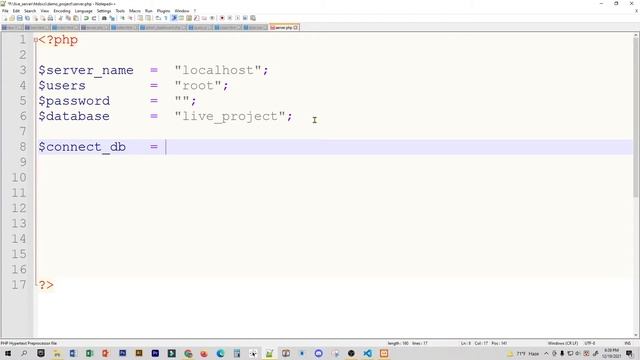
Task: Click the Stop Recording macro icon
Action: click(x=229, y=18)
